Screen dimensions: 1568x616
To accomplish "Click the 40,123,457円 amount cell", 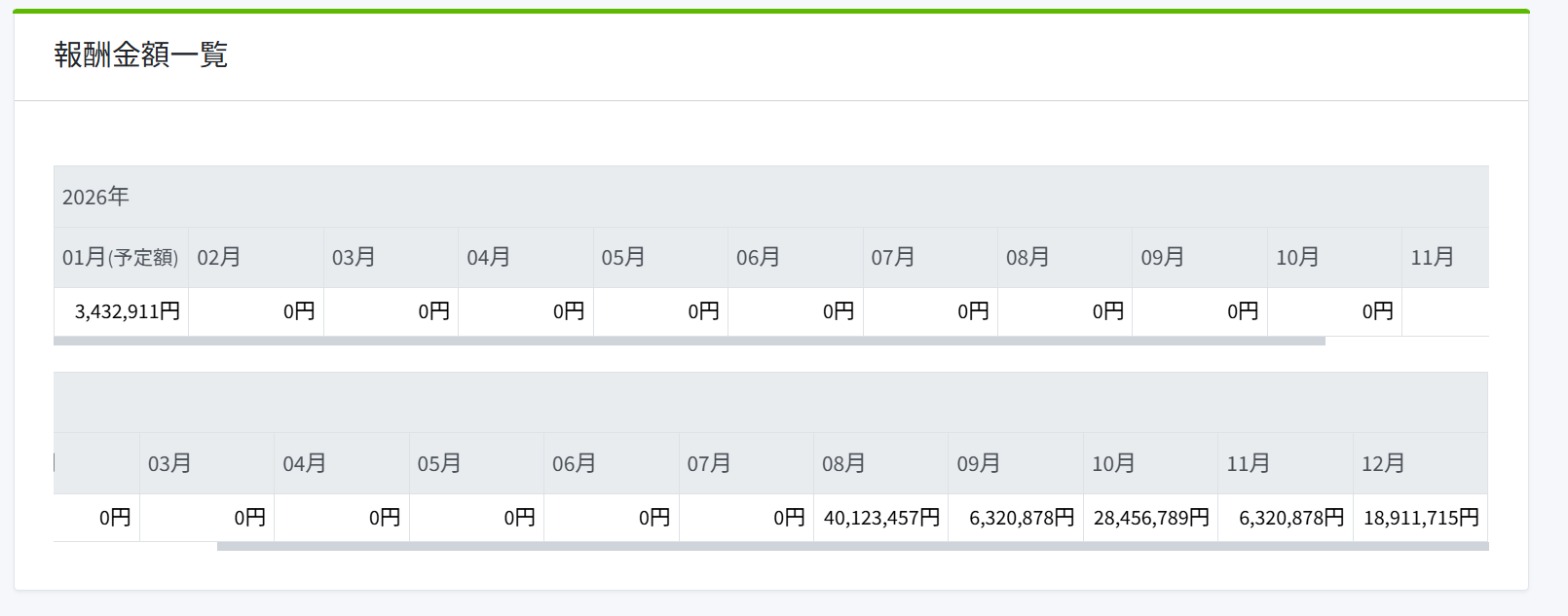I will (x=881, y=518).
